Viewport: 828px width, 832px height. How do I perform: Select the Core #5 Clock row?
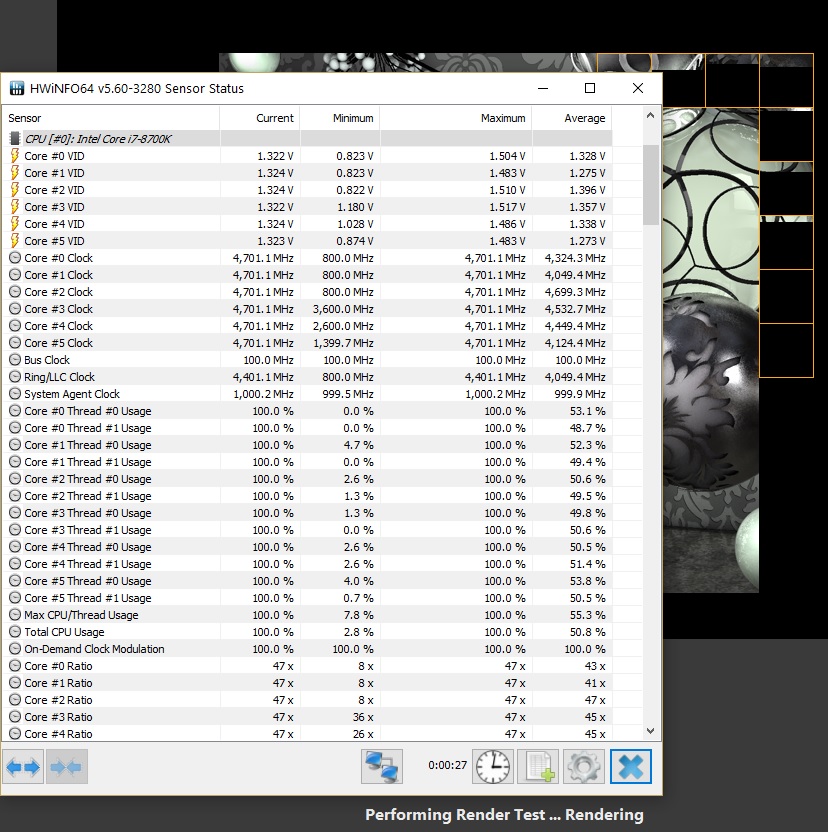[x=307, y=343]
